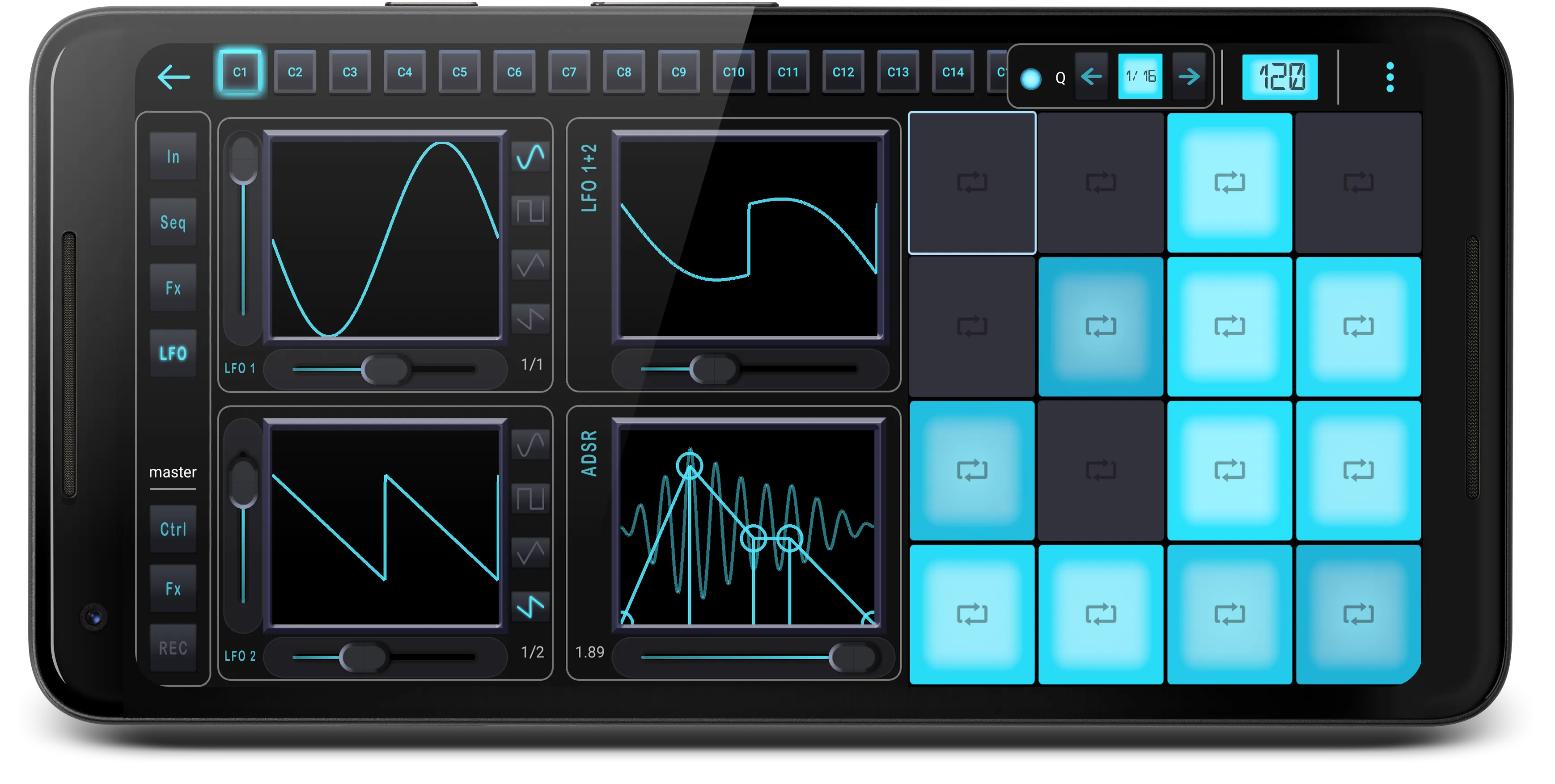Switch to channel C5
Screen dimensions: 1555x784
tap(459, 72)
